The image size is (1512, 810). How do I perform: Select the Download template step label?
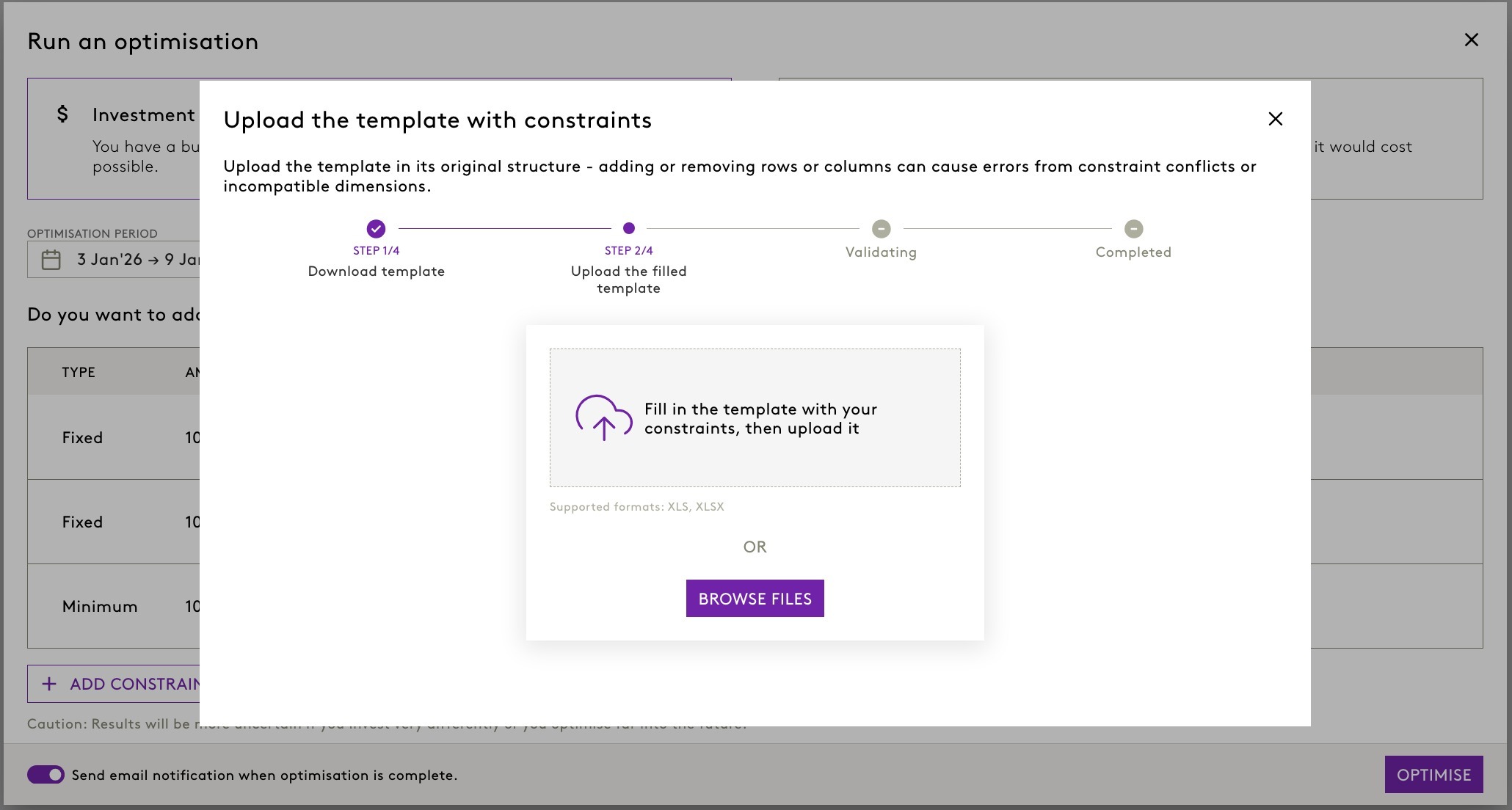pos(376,271)
